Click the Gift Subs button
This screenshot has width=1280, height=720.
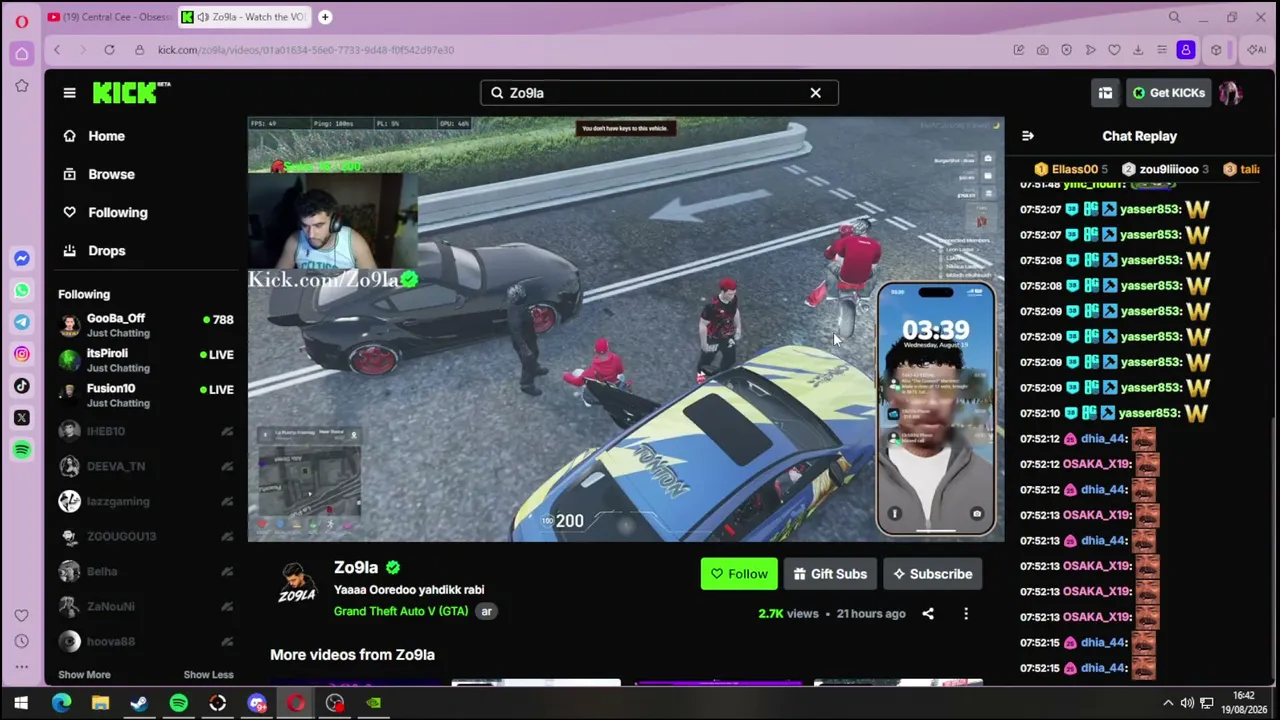pos(830,574)
